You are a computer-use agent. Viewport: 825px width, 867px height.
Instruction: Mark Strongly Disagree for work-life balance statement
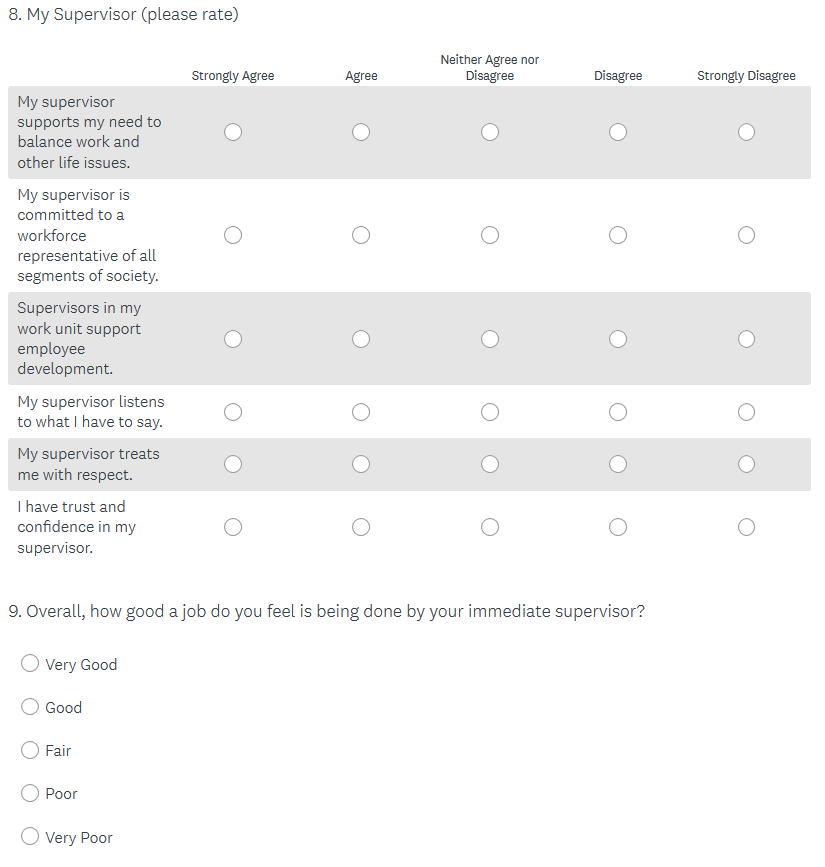[x=746, y=132]
